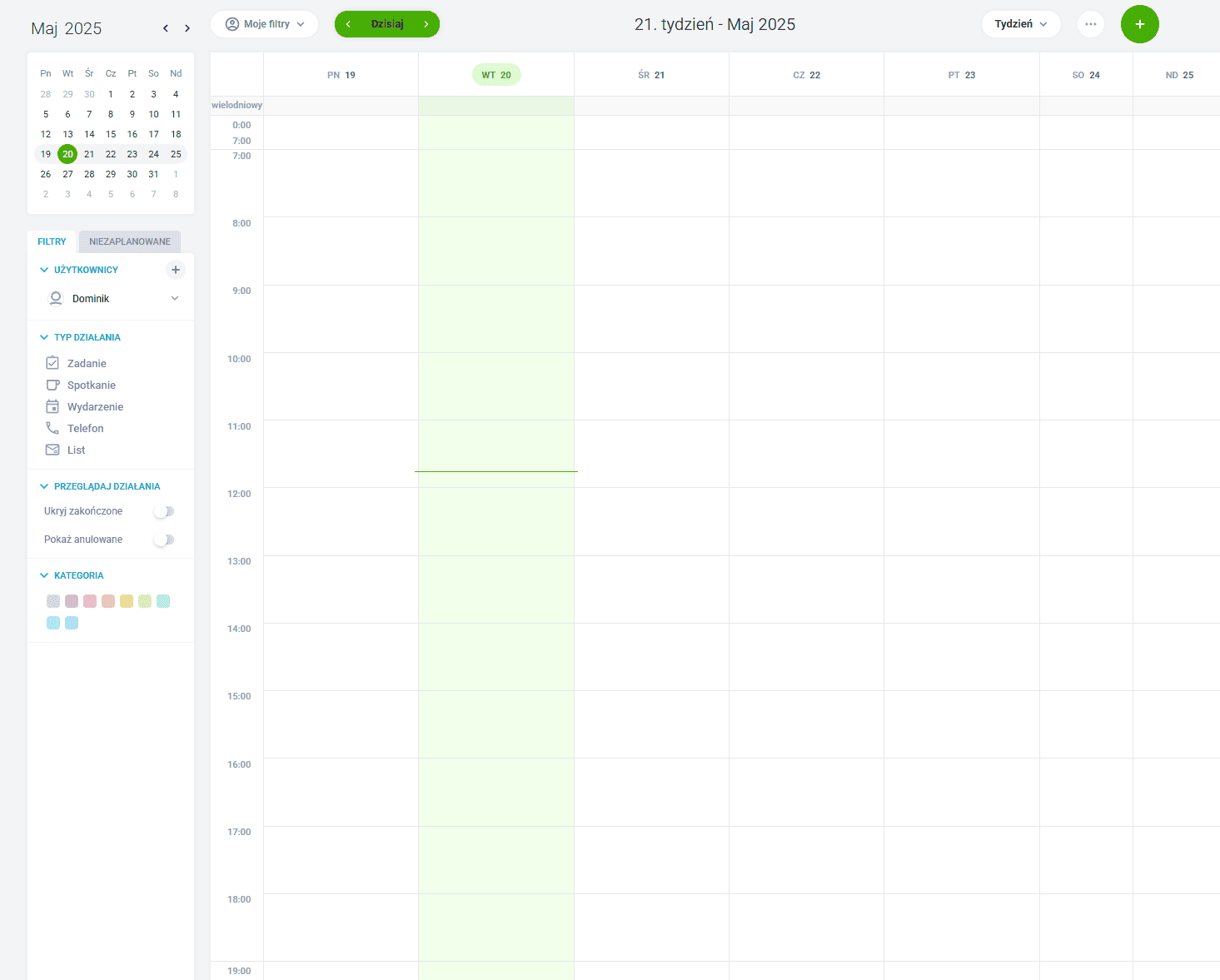Filter by Spotkanie activity type
This screenshot has height=980, width=1220.
91,386
